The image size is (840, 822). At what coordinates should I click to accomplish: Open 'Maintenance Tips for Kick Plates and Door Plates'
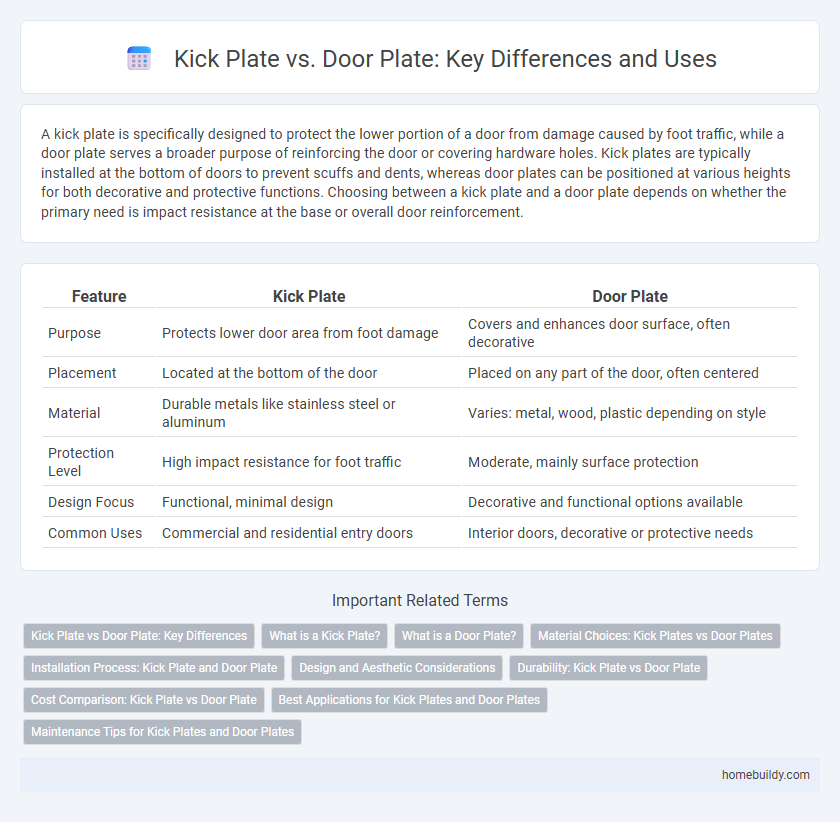click(x=162, y=732)
